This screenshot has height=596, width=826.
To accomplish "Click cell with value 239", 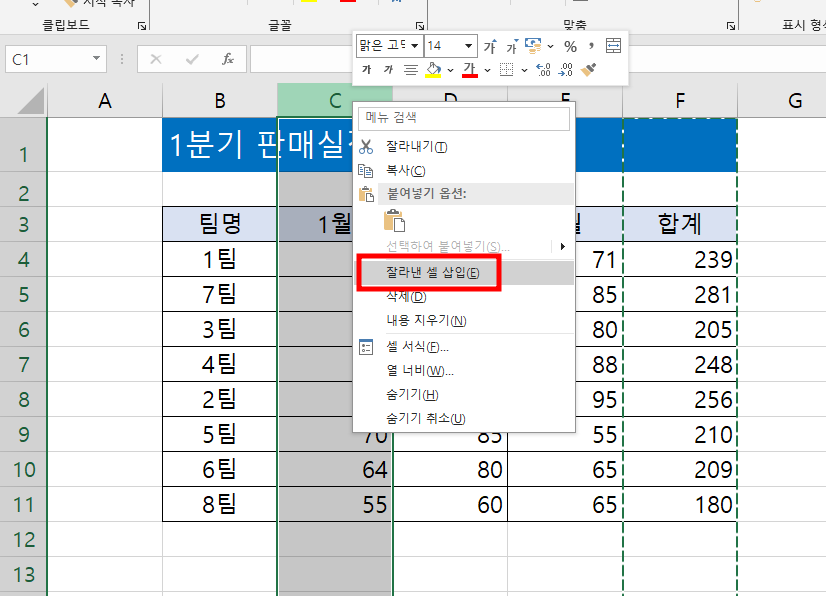I will 680,259.
